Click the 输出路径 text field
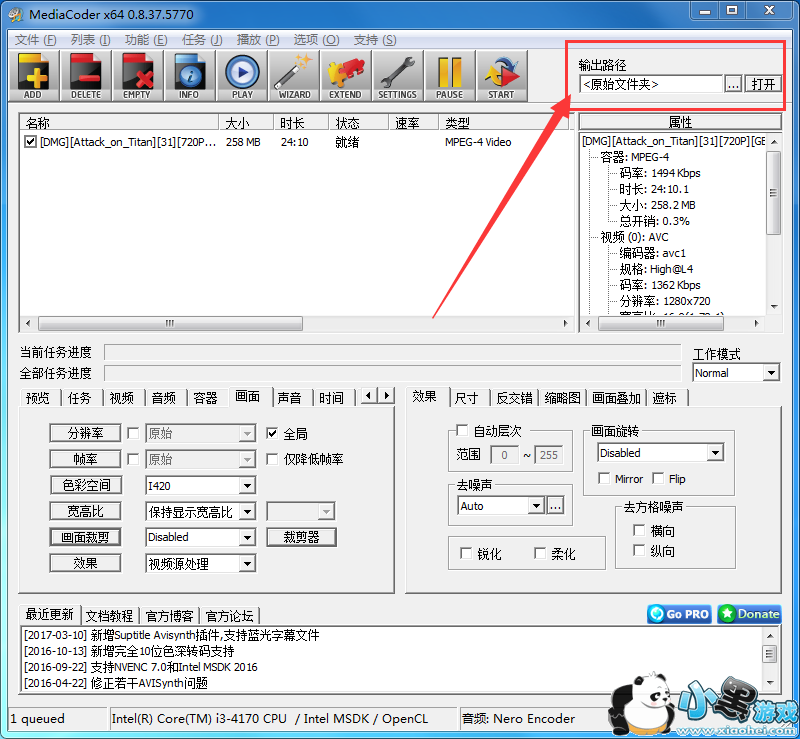800x739 pixels. [x=651, y=84]
